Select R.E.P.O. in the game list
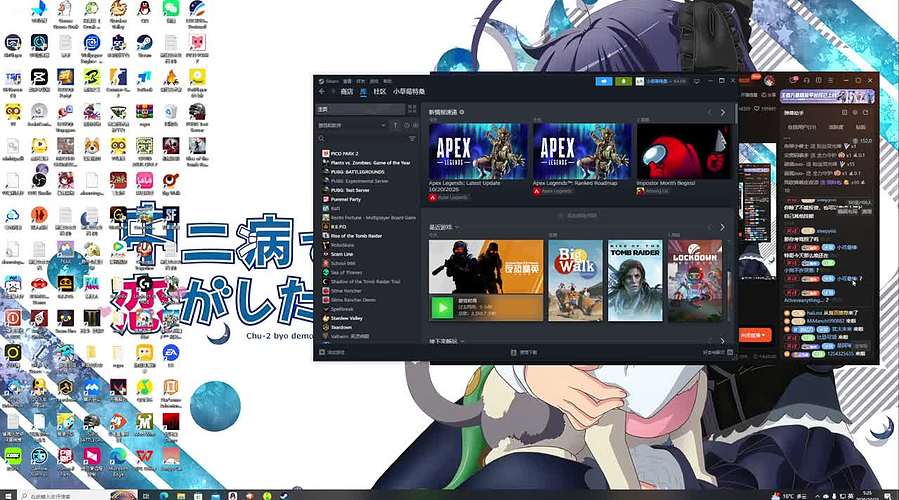This screenshot has width=899, height=500. click(x=334, y=227)
